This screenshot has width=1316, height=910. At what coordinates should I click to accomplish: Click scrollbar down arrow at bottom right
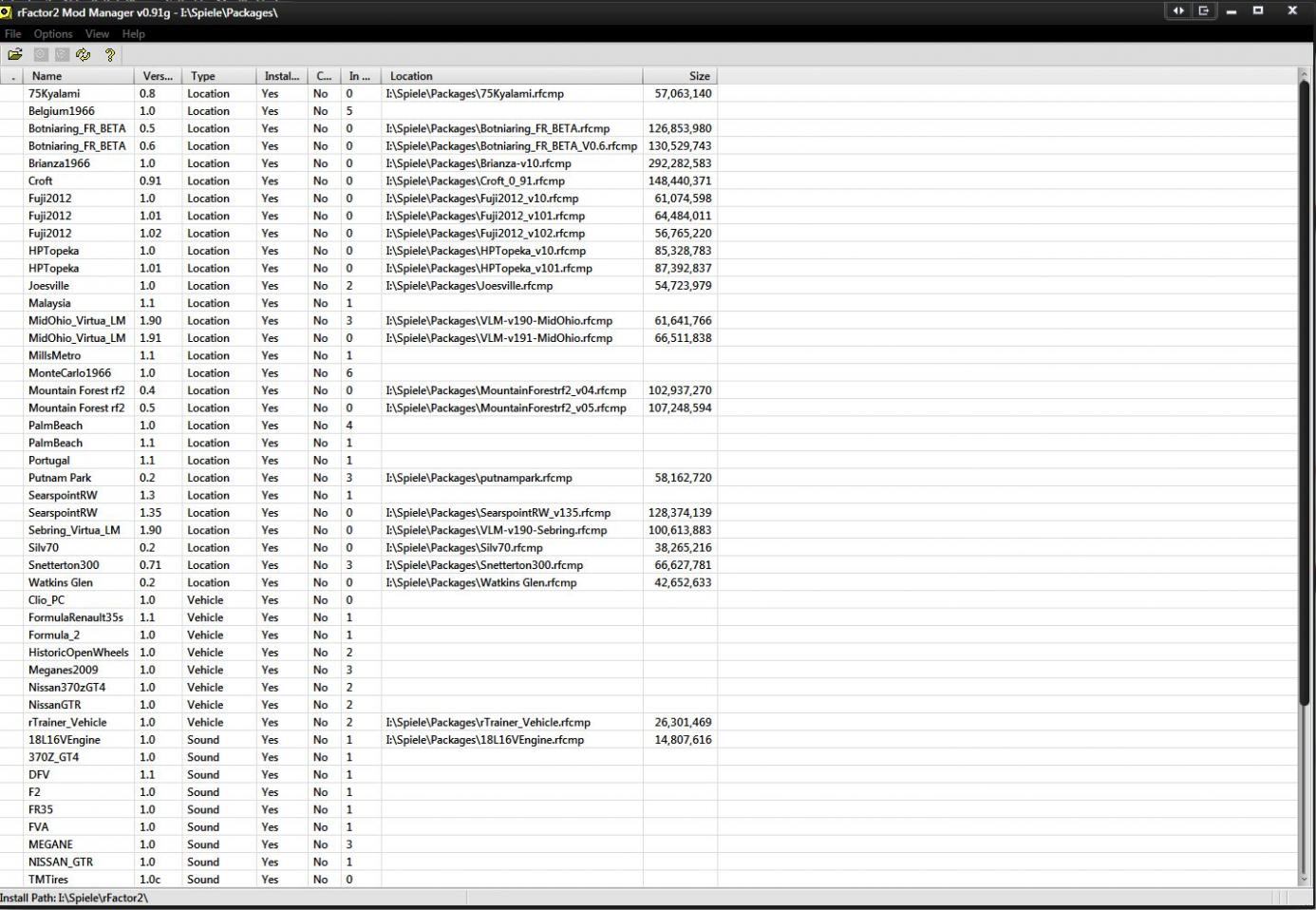[x=1305, y=880]
